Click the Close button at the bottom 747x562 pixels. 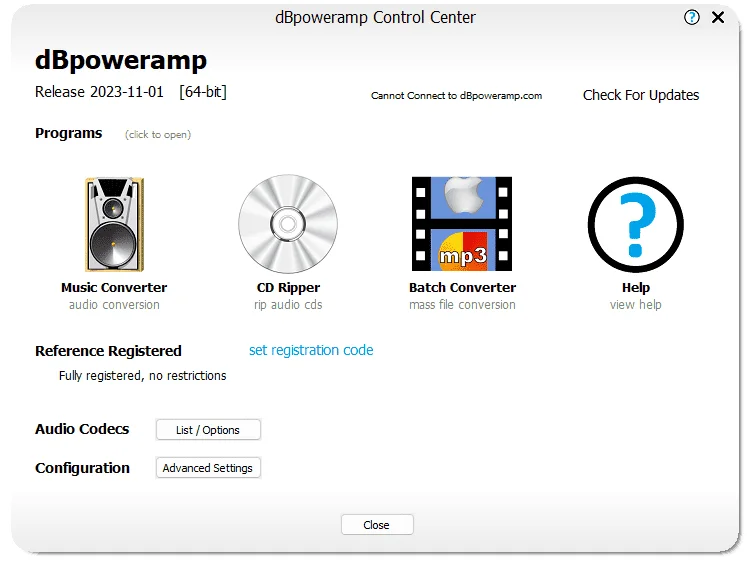coord(377,525)
